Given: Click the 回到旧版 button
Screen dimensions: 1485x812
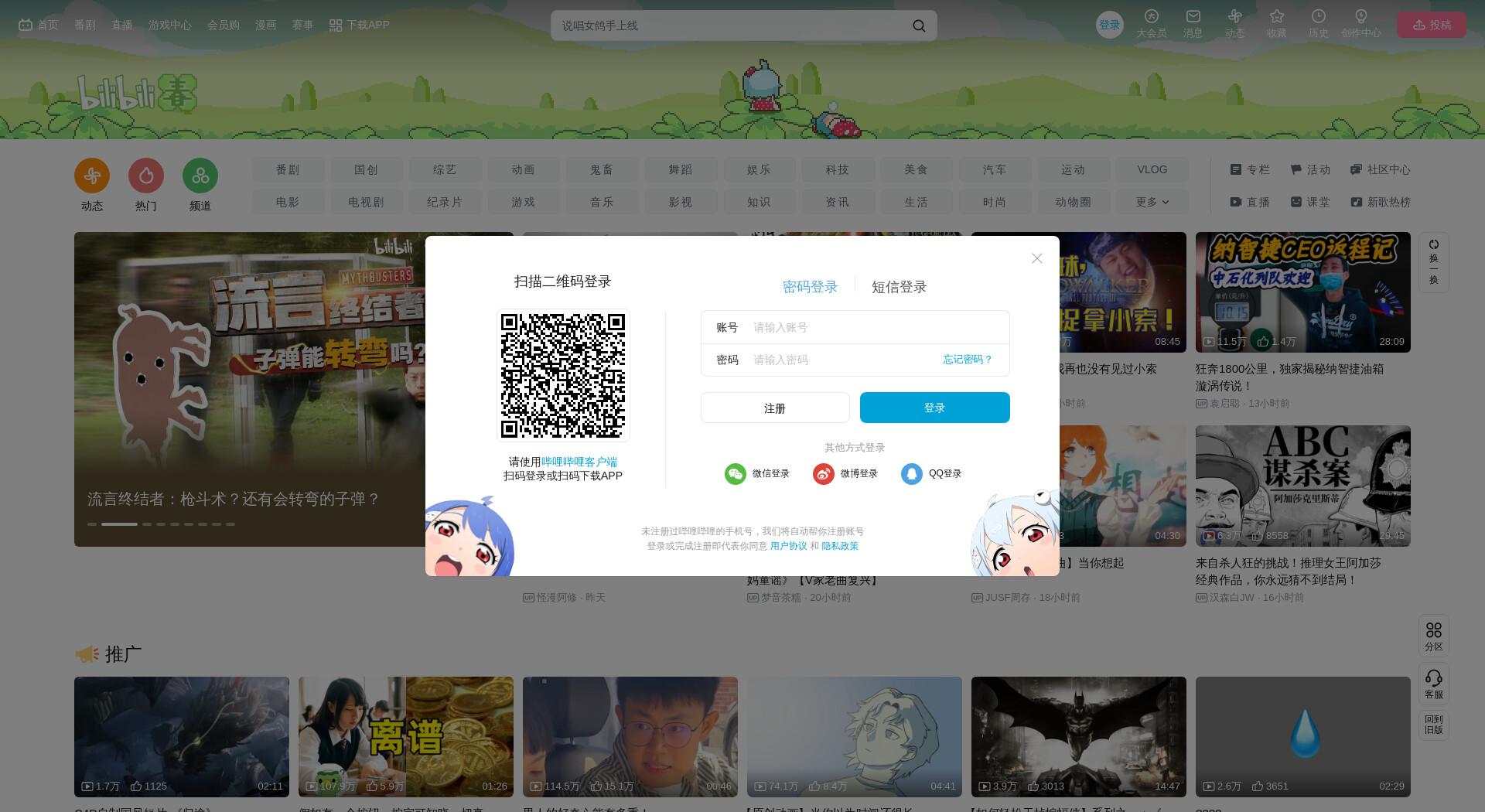Looking at the screenshot, I should click(x=1434, y=725).
